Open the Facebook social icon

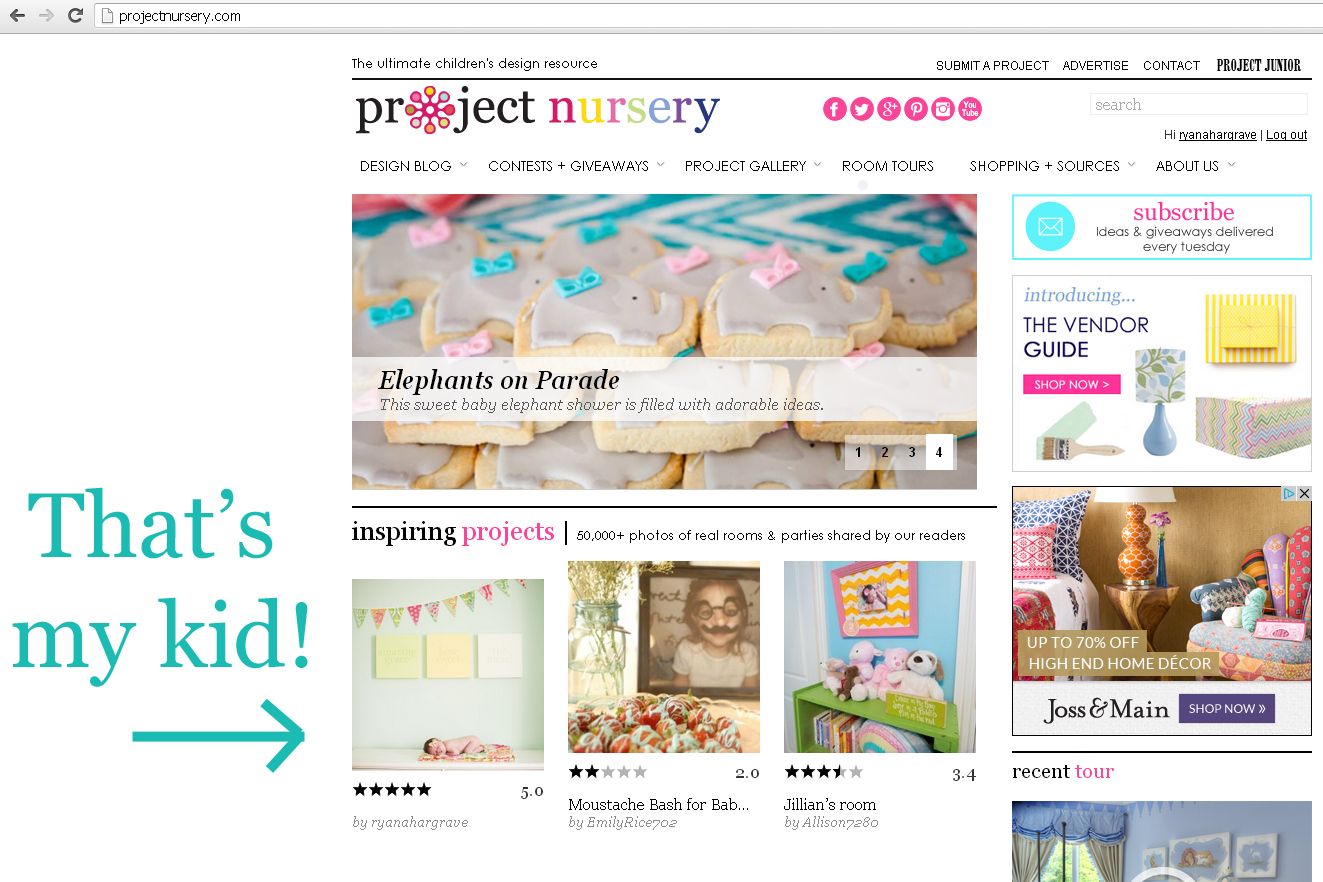click(x=835, y=109)
